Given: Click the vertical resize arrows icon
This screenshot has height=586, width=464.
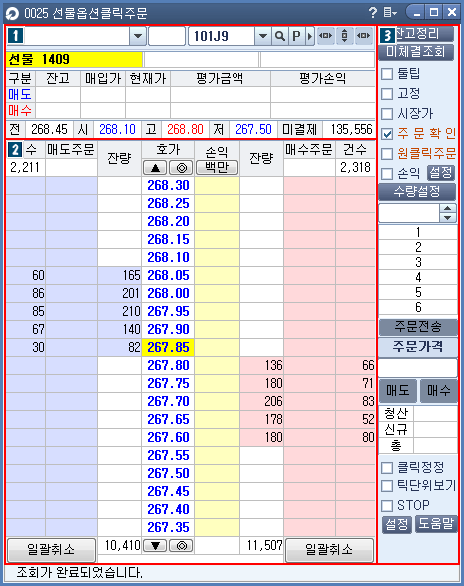Looking at the screenshot, I should pyautogui.click(x=344, y=36).
